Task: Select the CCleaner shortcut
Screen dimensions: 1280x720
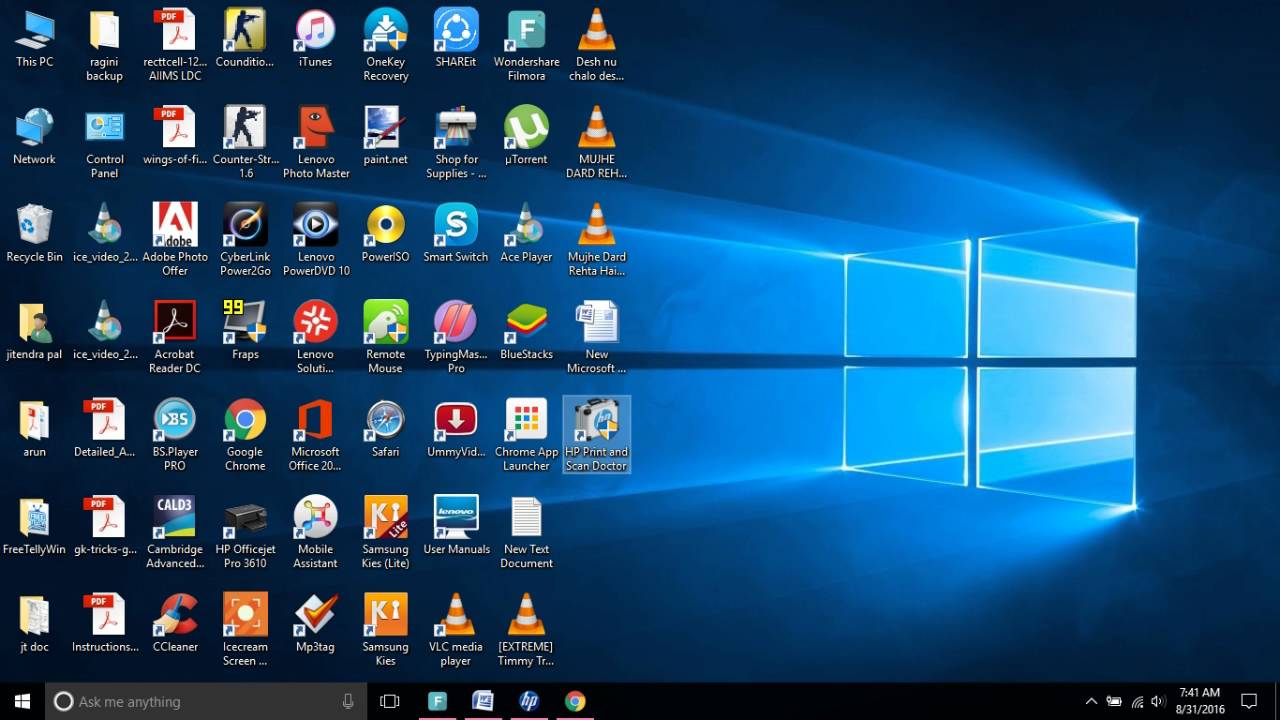Action: [x=175, y=623]
